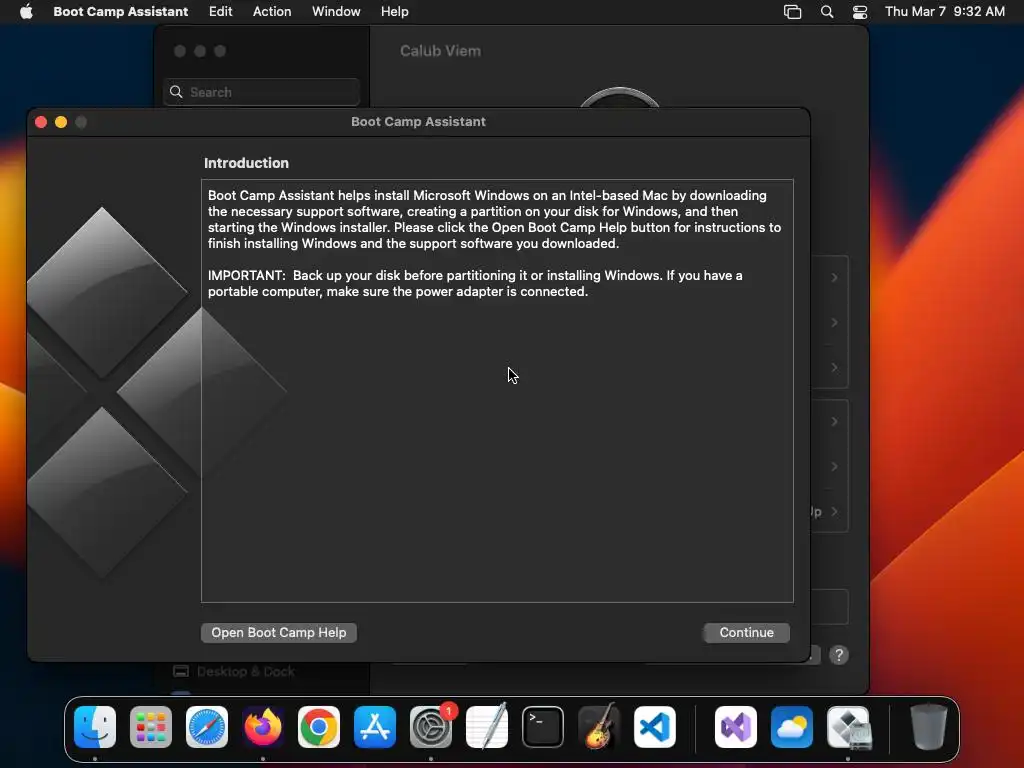
Task: Open the Action menu
Action: (x=272, y=11)
